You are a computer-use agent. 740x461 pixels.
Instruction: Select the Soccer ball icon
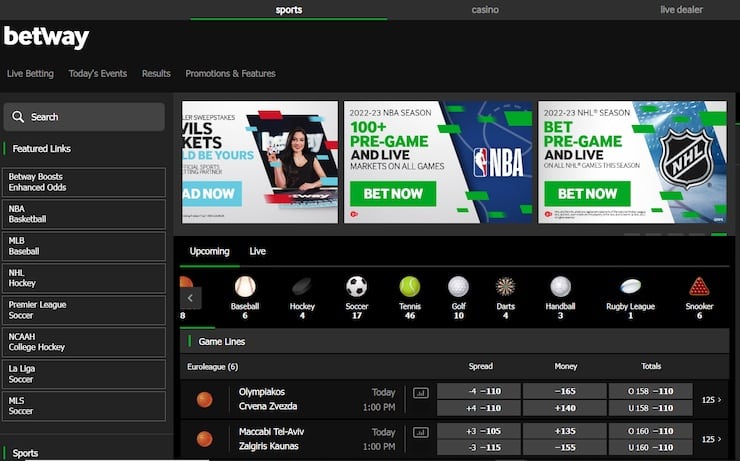[356, 286]
